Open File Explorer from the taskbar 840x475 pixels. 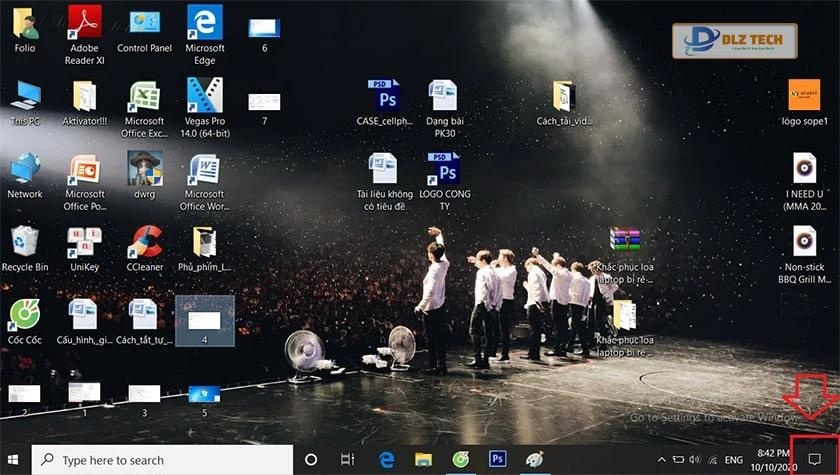coord(423,459)
